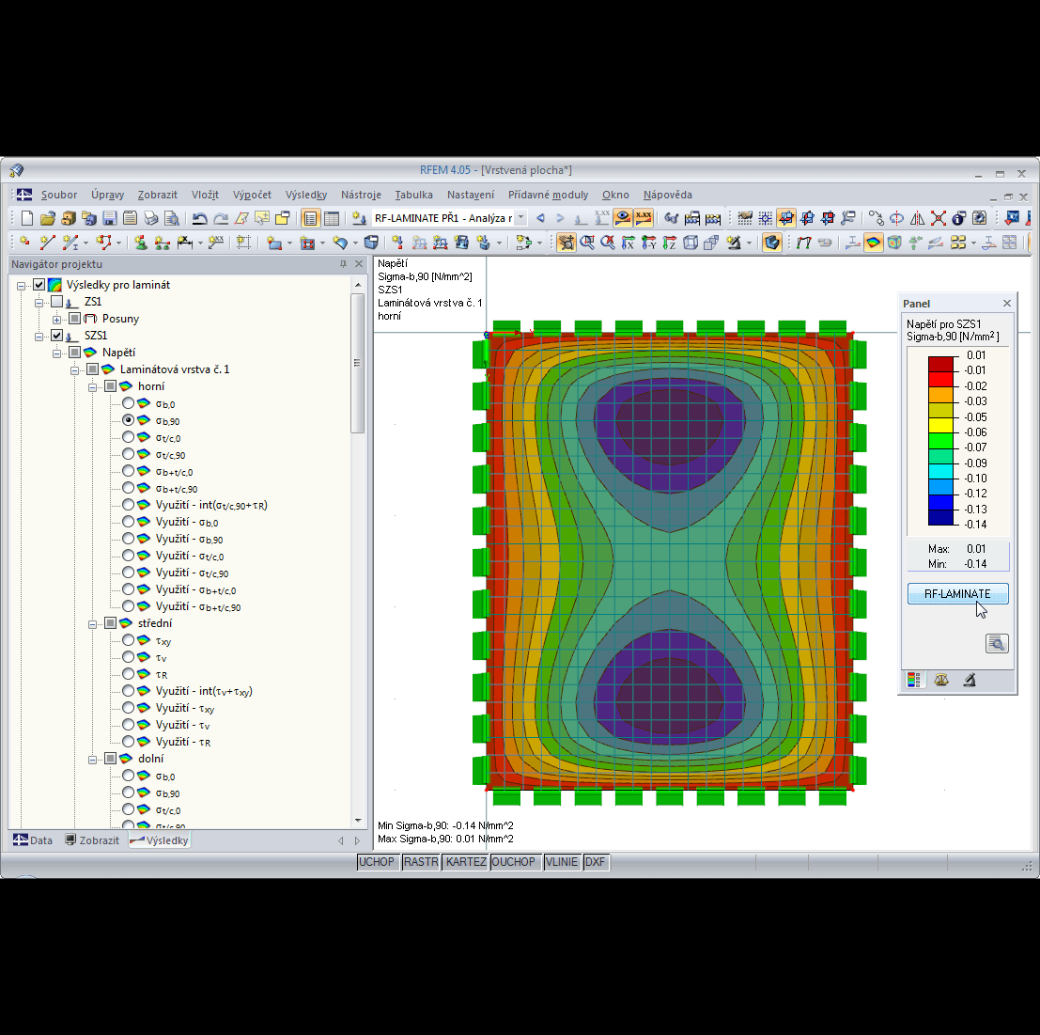
Task: Show view in X direction
Action: 628,243
